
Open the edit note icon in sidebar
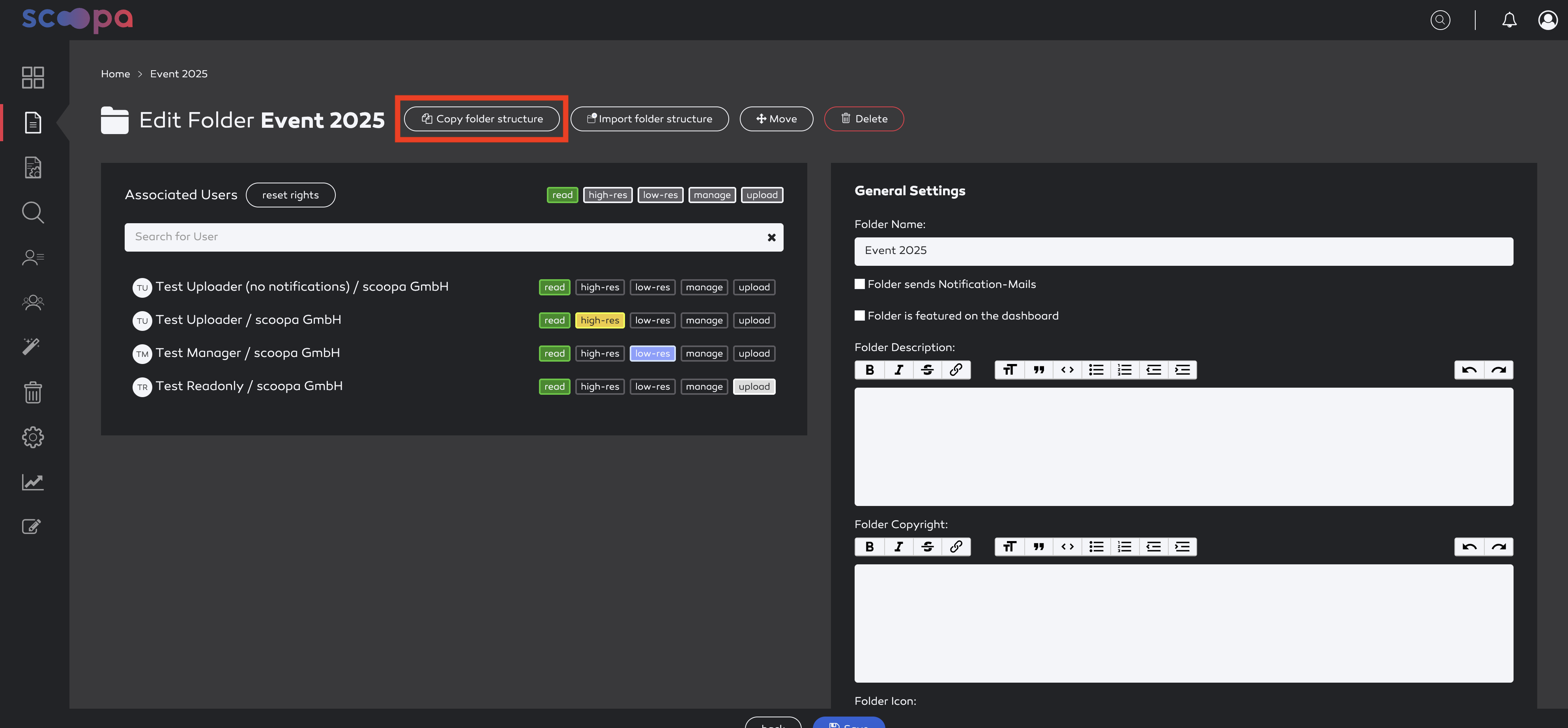(32, 526)
